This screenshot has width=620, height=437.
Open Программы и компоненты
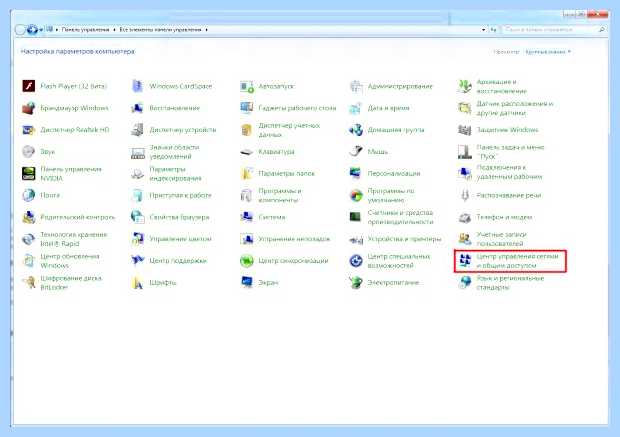pyautogui.click(x=271, y=195)
